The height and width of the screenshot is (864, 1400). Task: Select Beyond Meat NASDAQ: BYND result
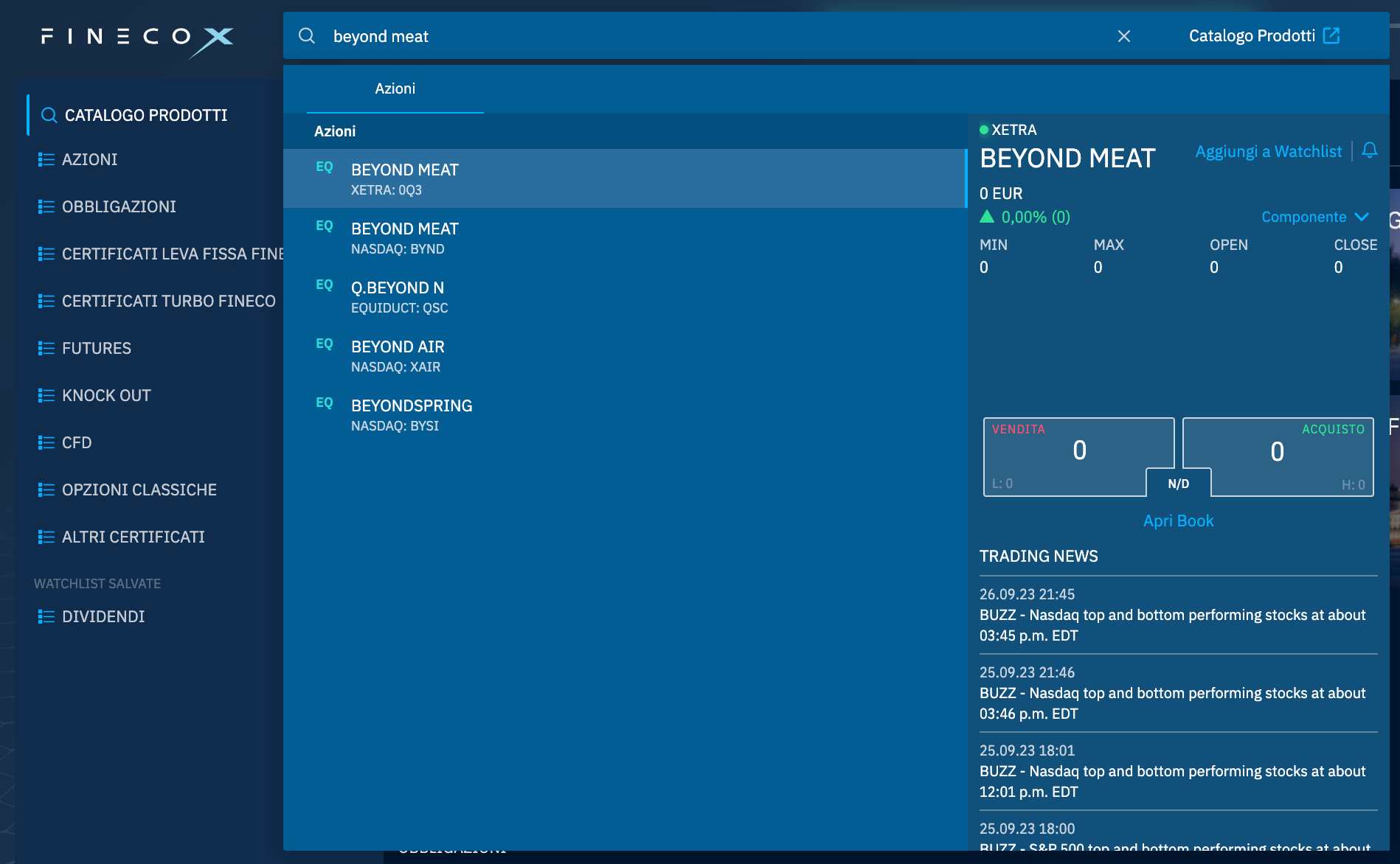pyautogui.click(x=404, y=237)
